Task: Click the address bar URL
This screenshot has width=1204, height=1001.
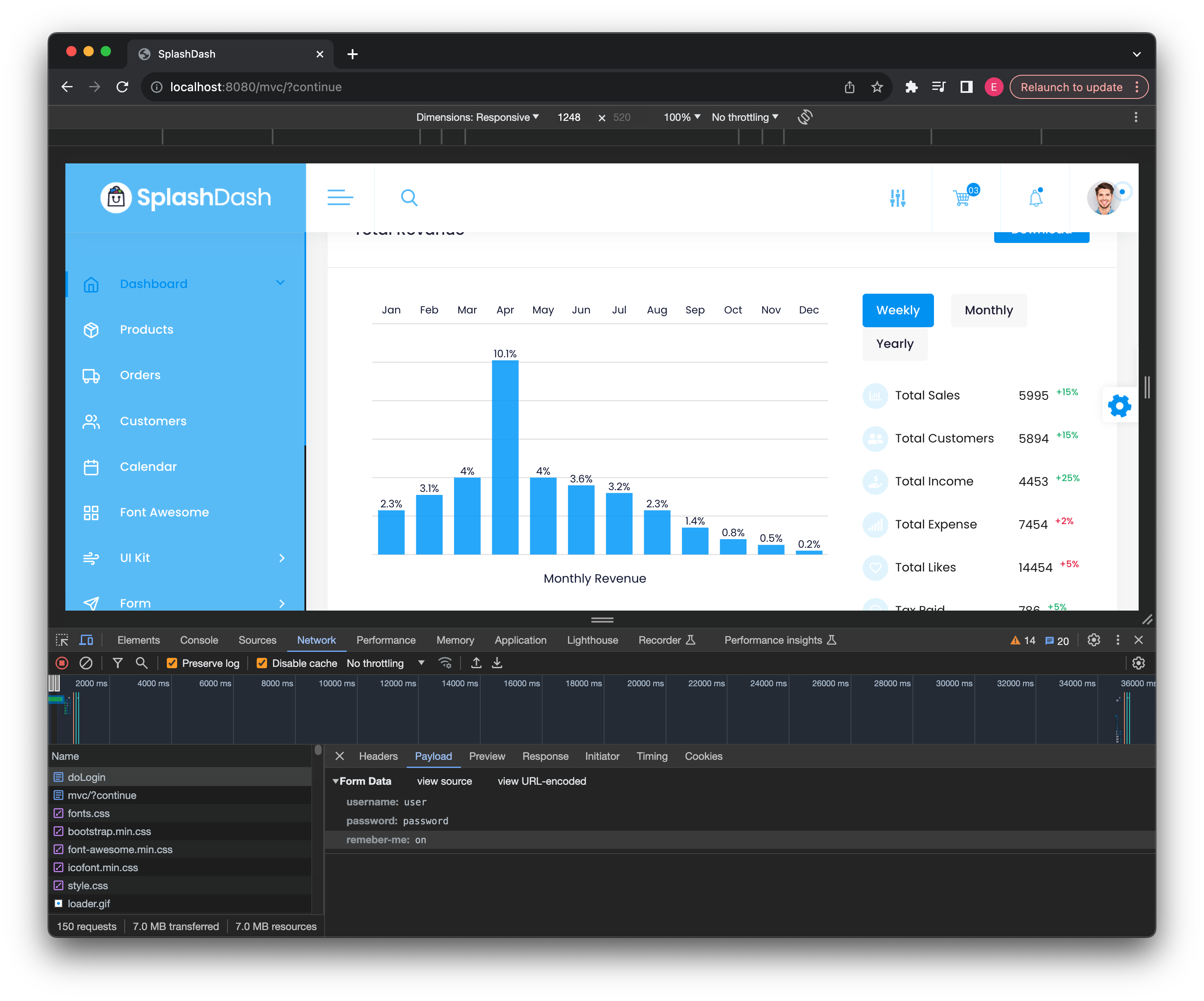Action: click(256, 87)
